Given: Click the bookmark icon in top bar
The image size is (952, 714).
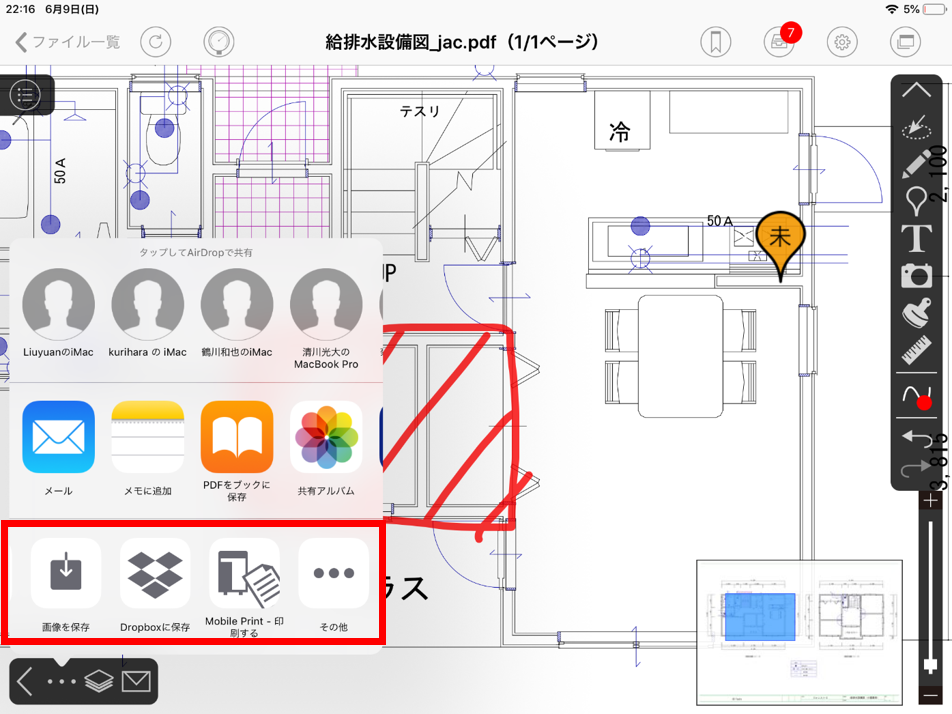Looking at the screenshot, I should coord(715,42).
